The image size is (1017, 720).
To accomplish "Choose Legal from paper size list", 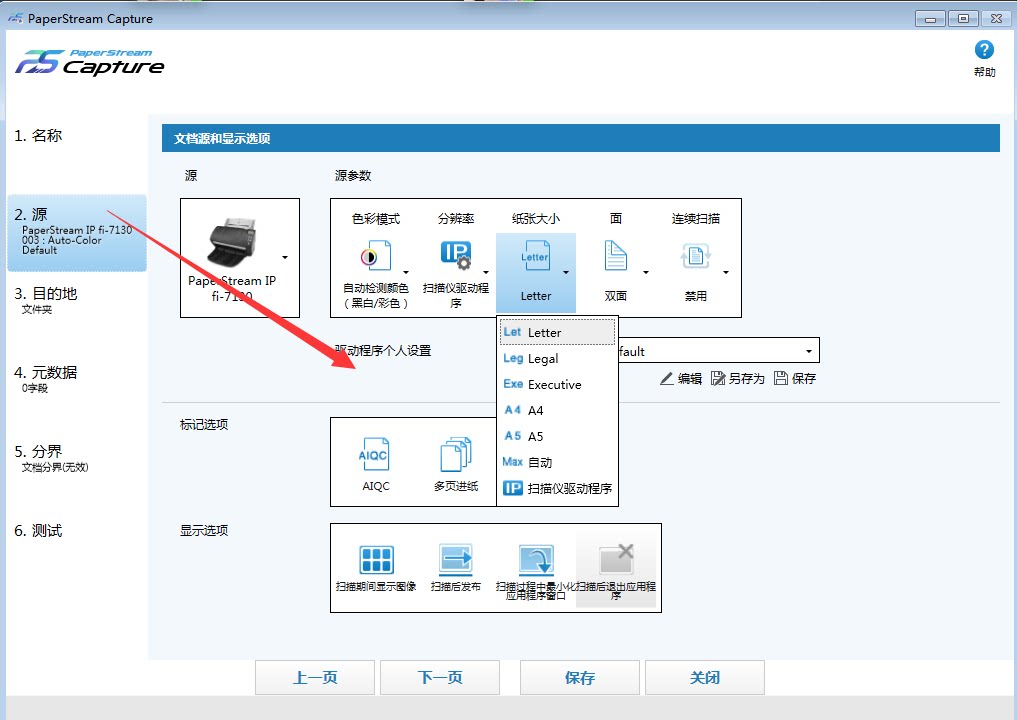I will tap(557, 358).
